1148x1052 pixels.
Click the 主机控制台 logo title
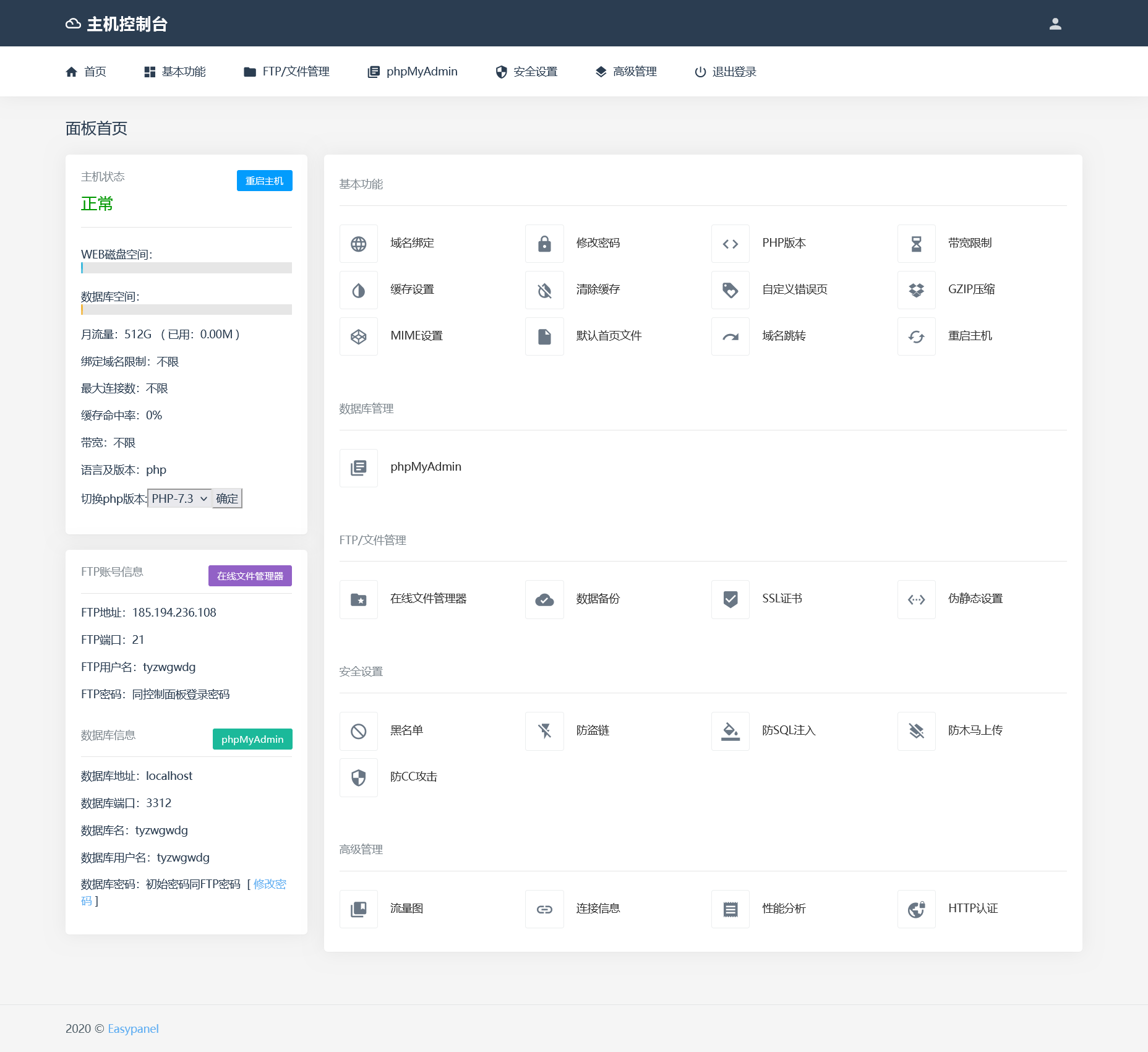point(117,24)
